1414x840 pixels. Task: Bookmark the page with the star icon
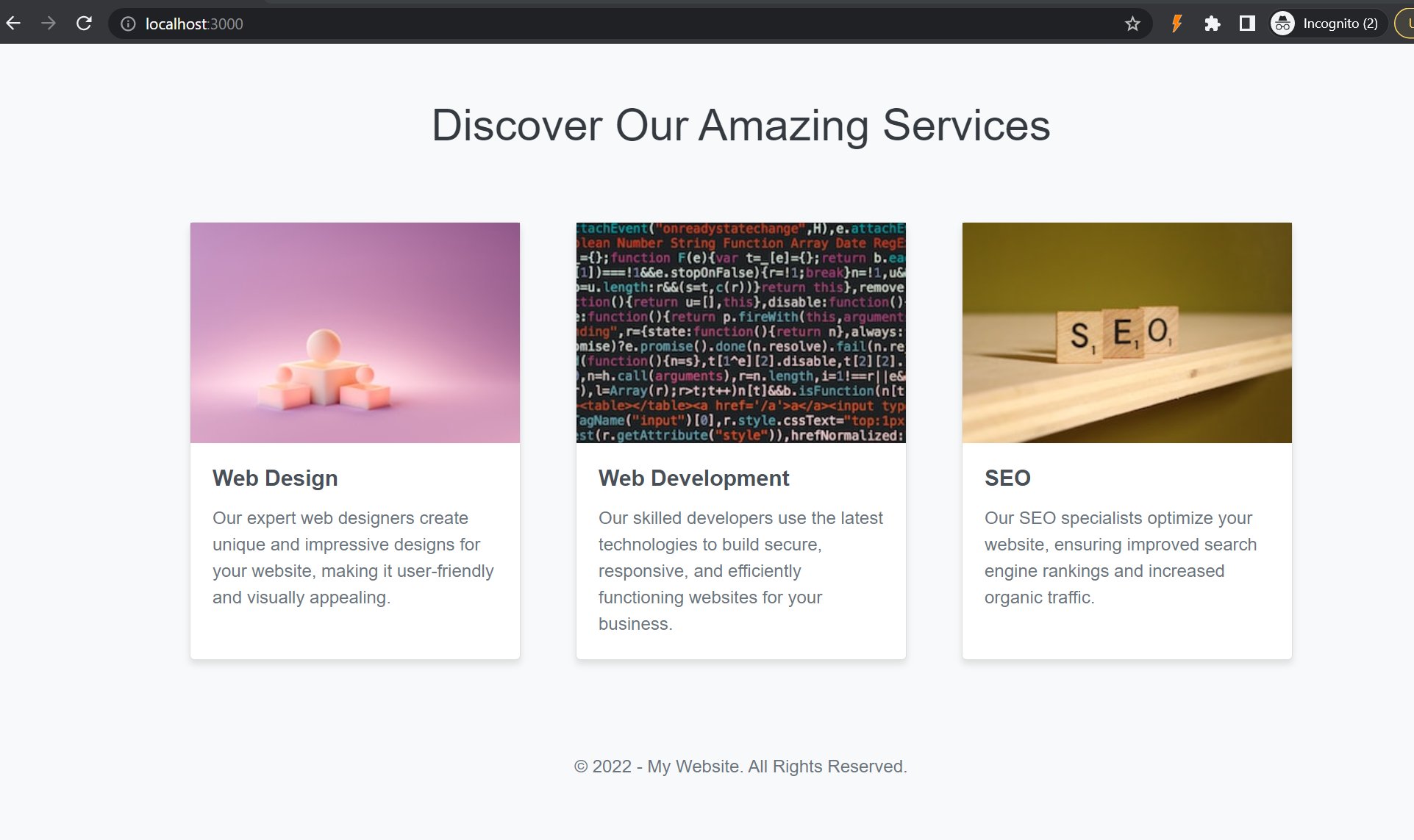pyautogui.click(x=1132, y=24)
